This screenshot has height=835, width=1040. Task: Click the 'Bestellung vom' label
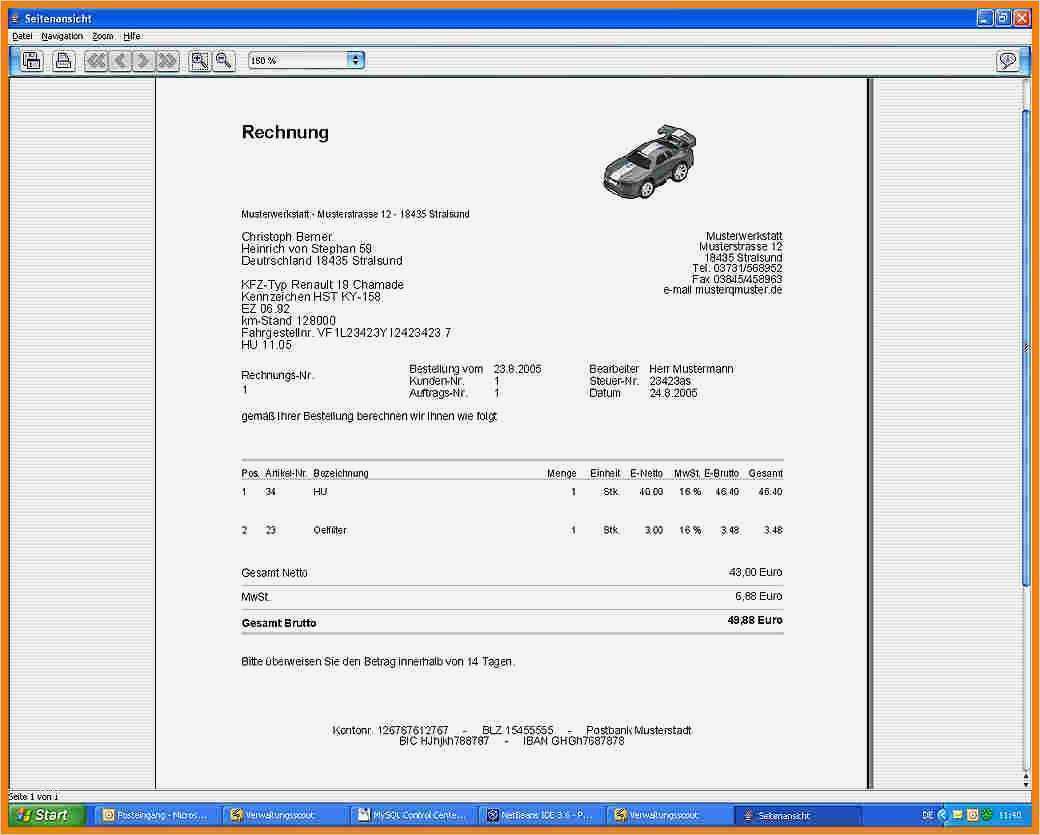point(446,369)
